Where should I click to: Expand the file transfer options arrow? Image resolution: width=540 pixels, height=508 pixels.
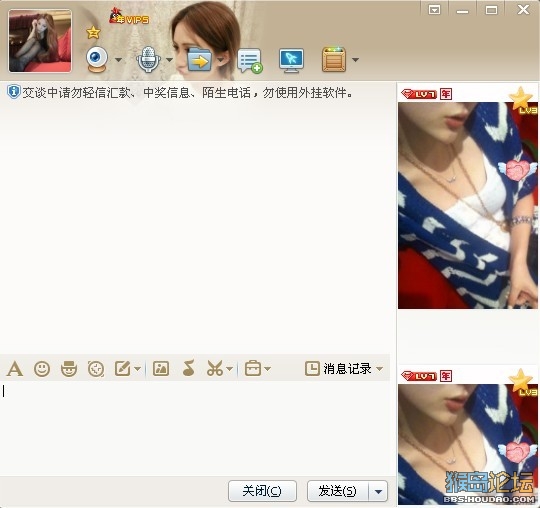click(220, 60)
